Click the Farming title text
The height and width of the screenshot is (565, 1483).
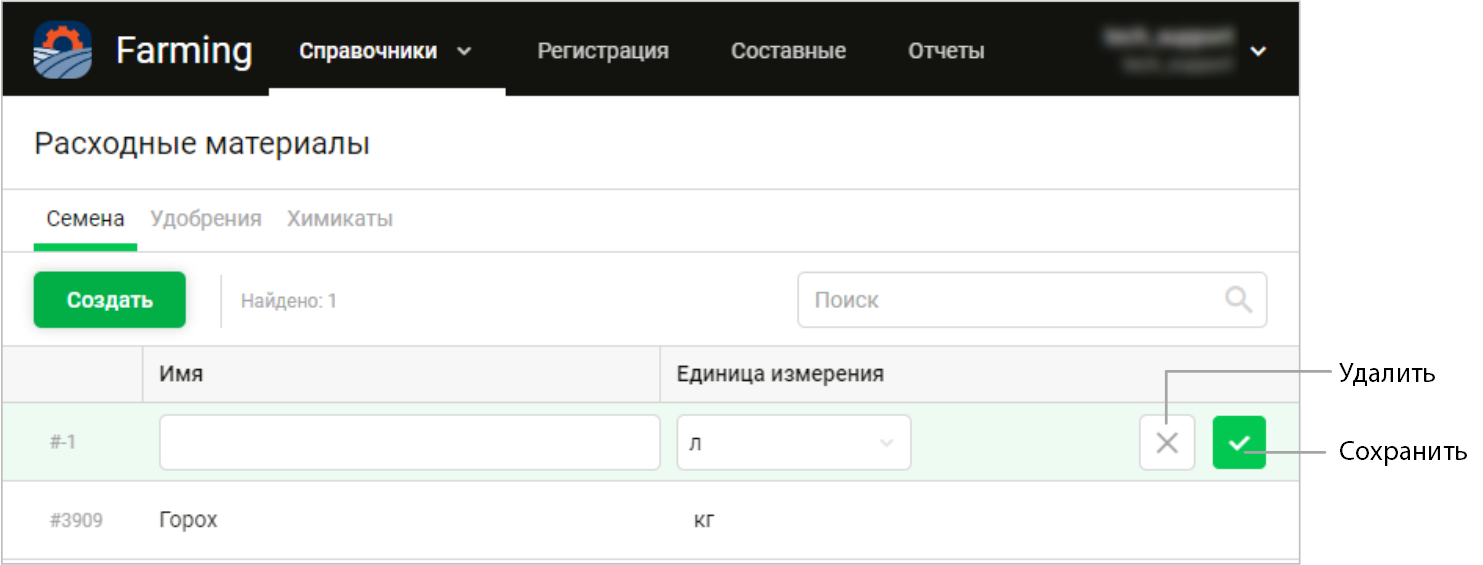pyautogui.click(x=184, y=50)
